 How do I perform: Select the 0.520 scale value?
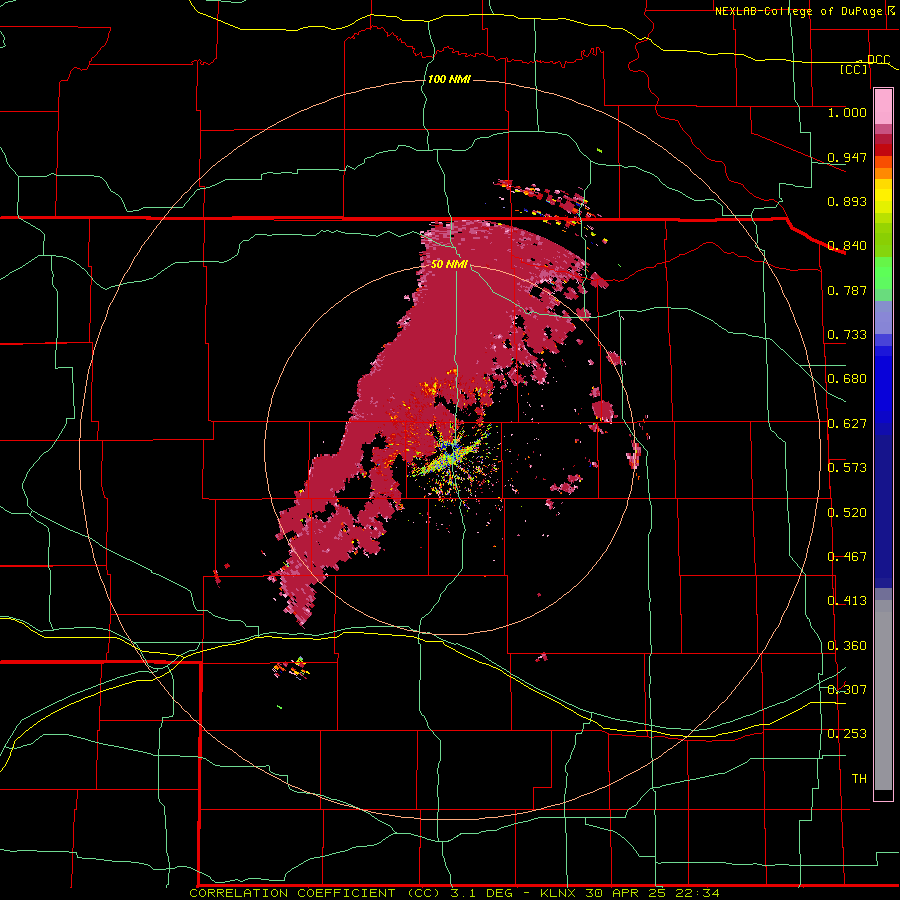[847, 513]
